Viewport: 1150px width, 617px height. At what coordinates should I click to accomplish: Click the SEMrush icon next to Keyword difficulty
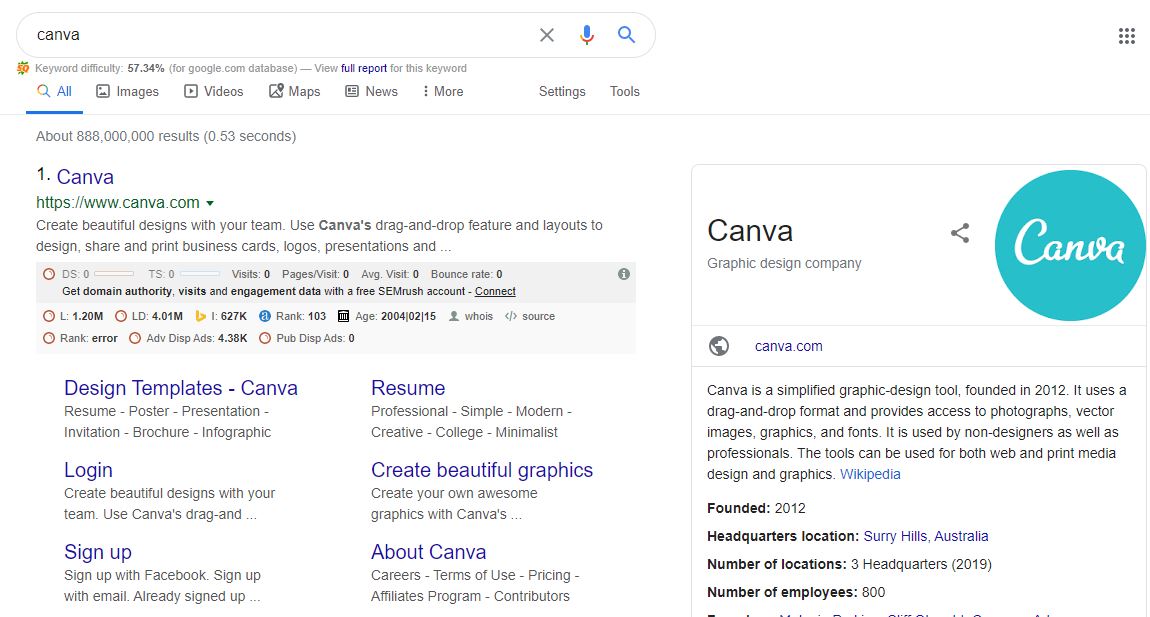coord(22,68)
